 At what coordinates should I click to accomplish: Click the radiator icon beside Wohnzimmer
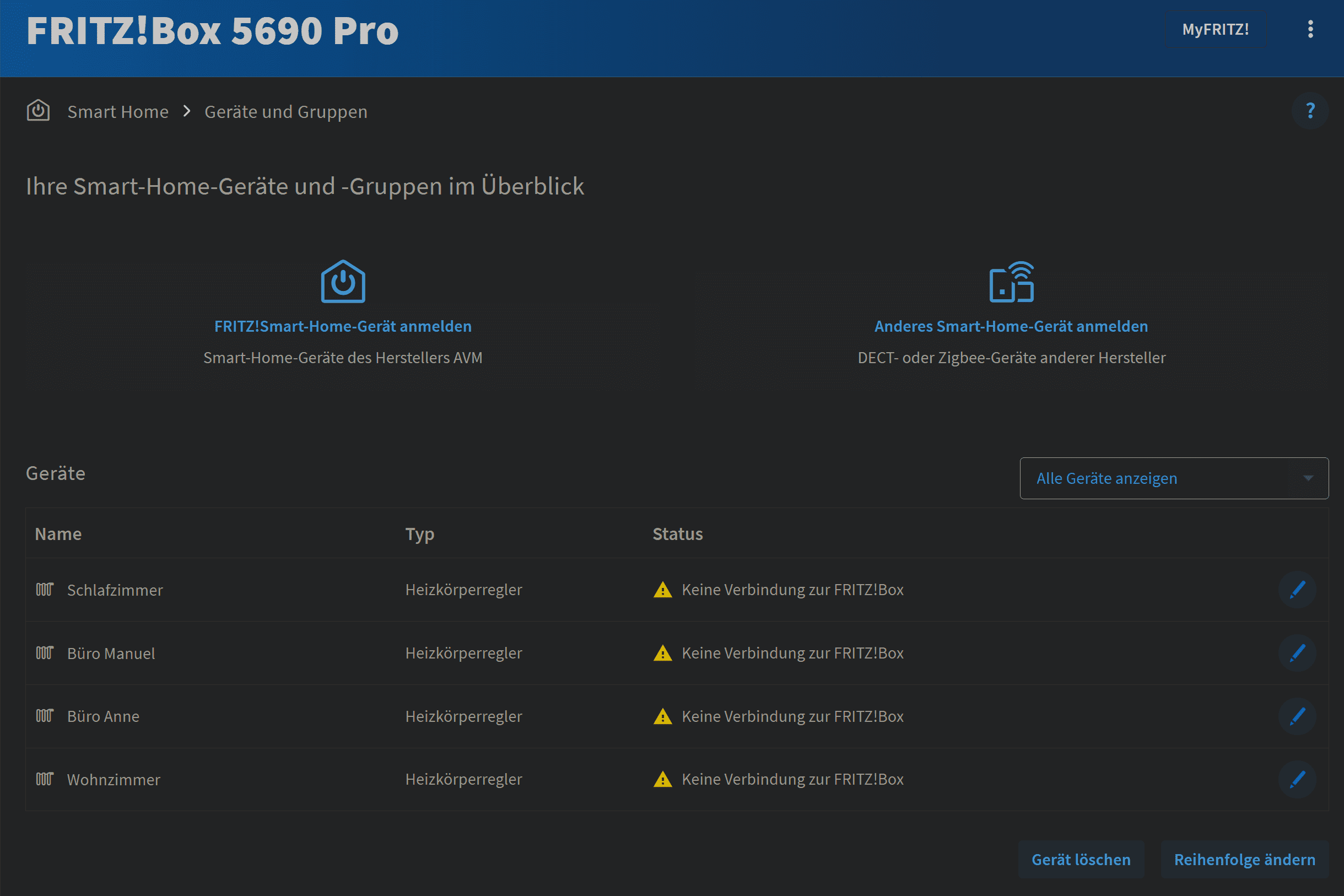pyautogui.click(x=45, y=779)
